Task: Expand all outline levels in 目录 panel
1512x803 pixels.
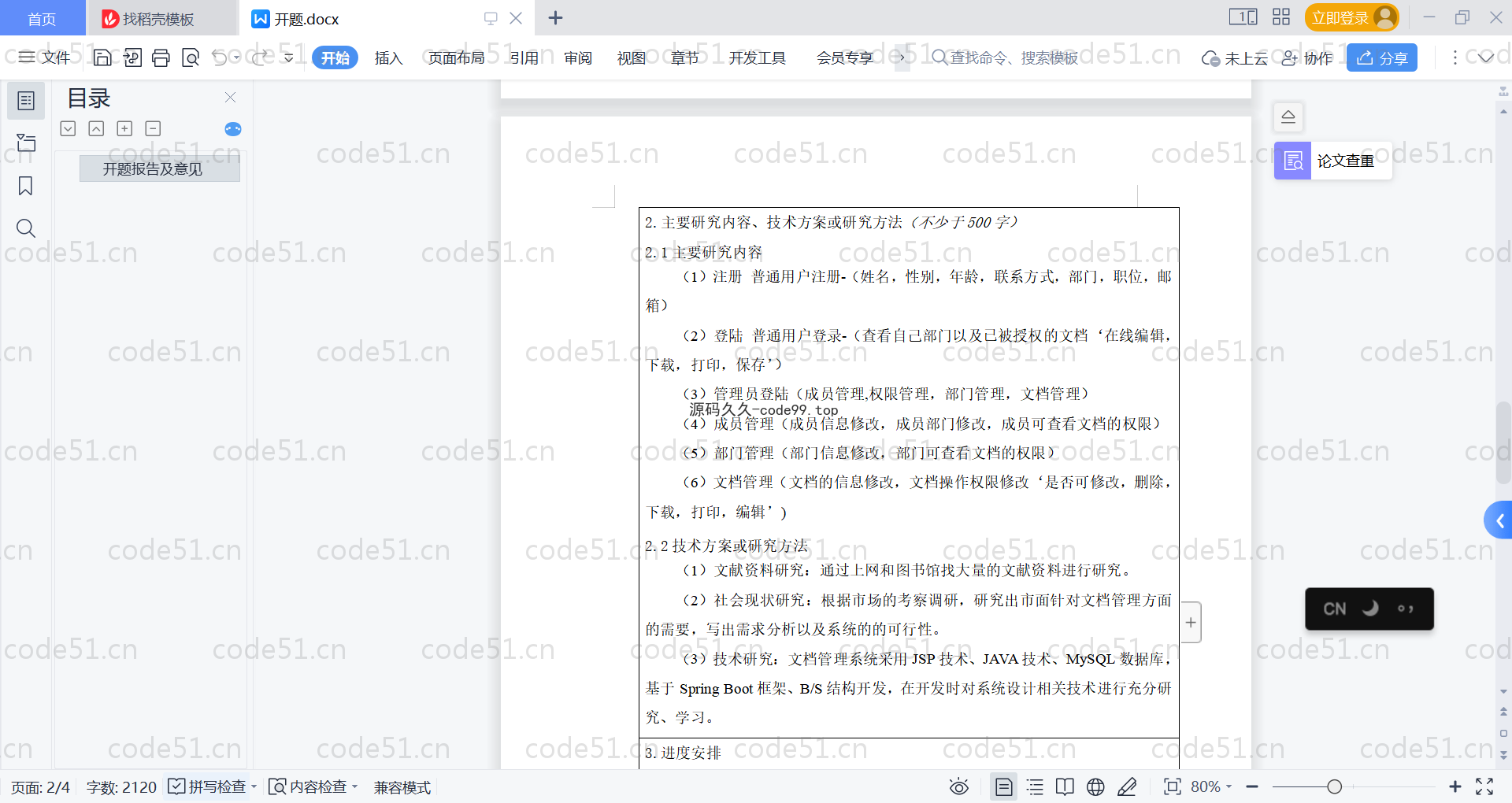Action: [68, 128]
